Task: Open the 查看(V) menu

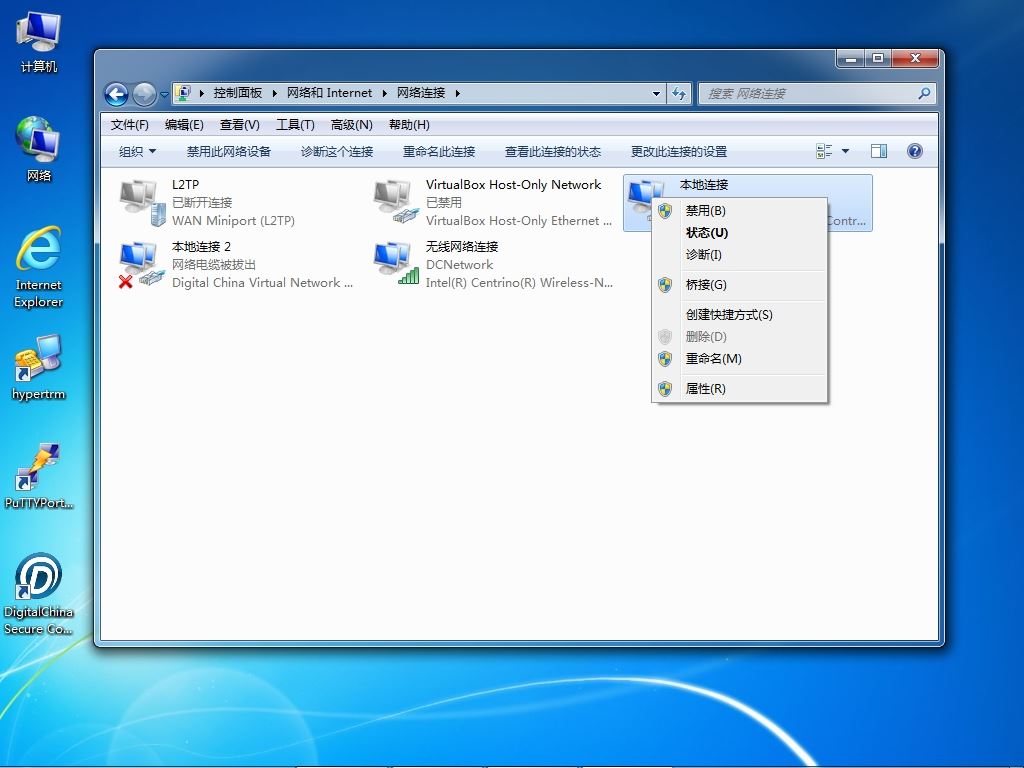Action: tap(240, 125)
